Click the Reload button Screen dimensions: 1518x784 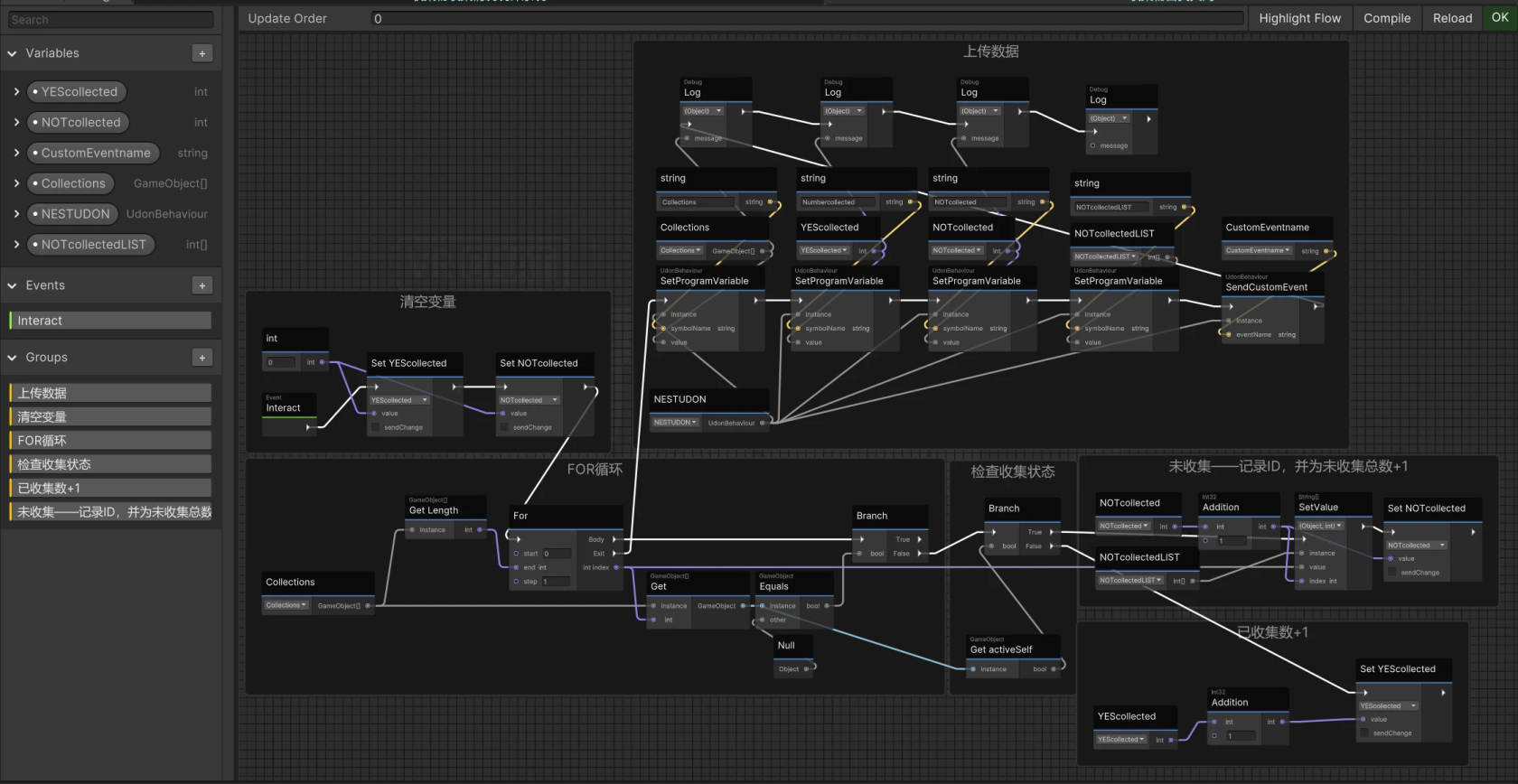coord(1453,18)
